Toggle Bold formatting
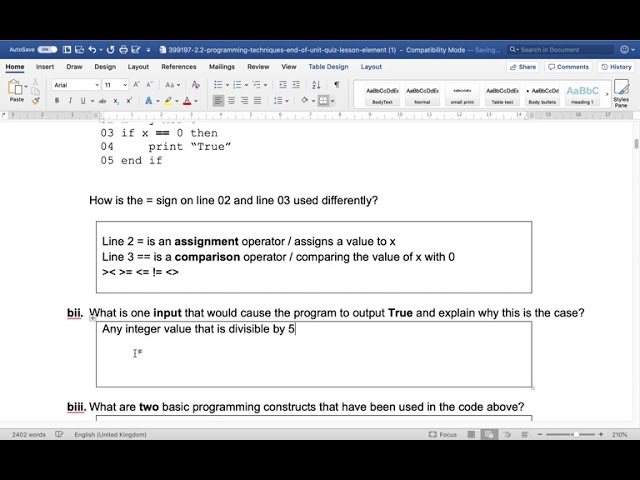The width and height of the screenshot is (640, 480). tap(57, 101)
